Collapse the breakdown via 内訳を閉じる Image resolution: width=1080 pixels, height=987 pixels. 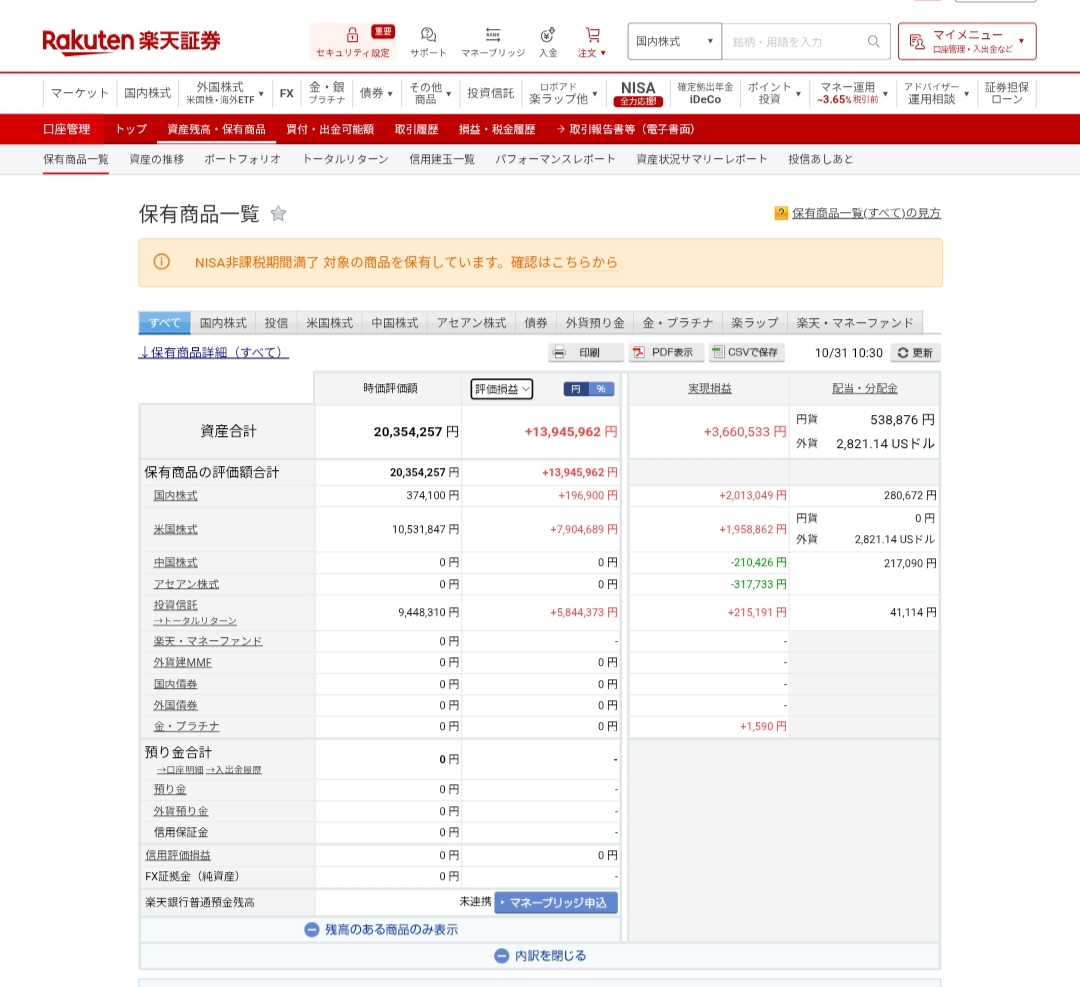(541, 955)
